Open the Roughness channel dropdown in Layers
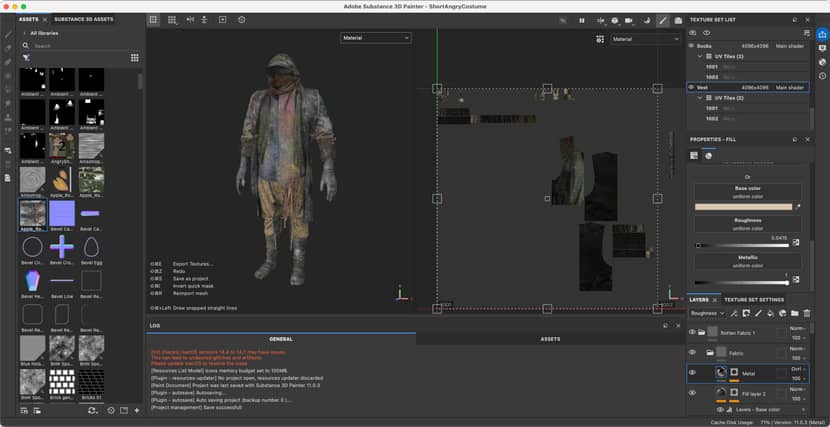The width and height of the screenshot is (830, 427). [x=708, y=313]
